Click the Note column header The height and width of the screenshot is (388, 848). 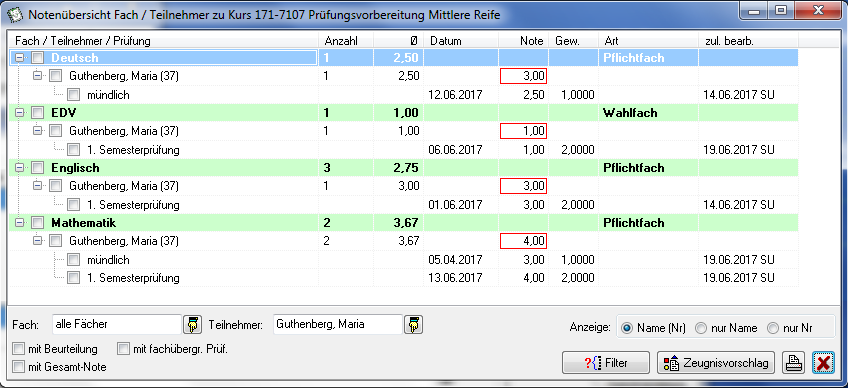point(524,41)
